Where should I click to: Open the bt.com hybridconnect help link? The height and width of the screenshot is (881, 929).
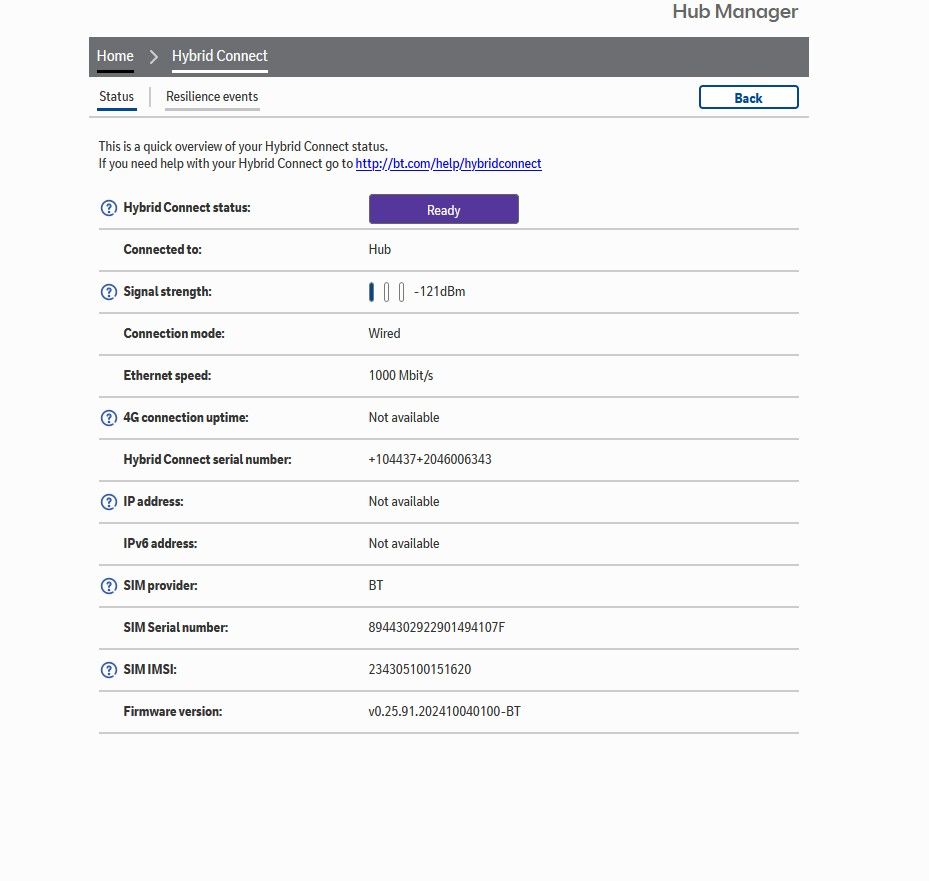(448, 164)
